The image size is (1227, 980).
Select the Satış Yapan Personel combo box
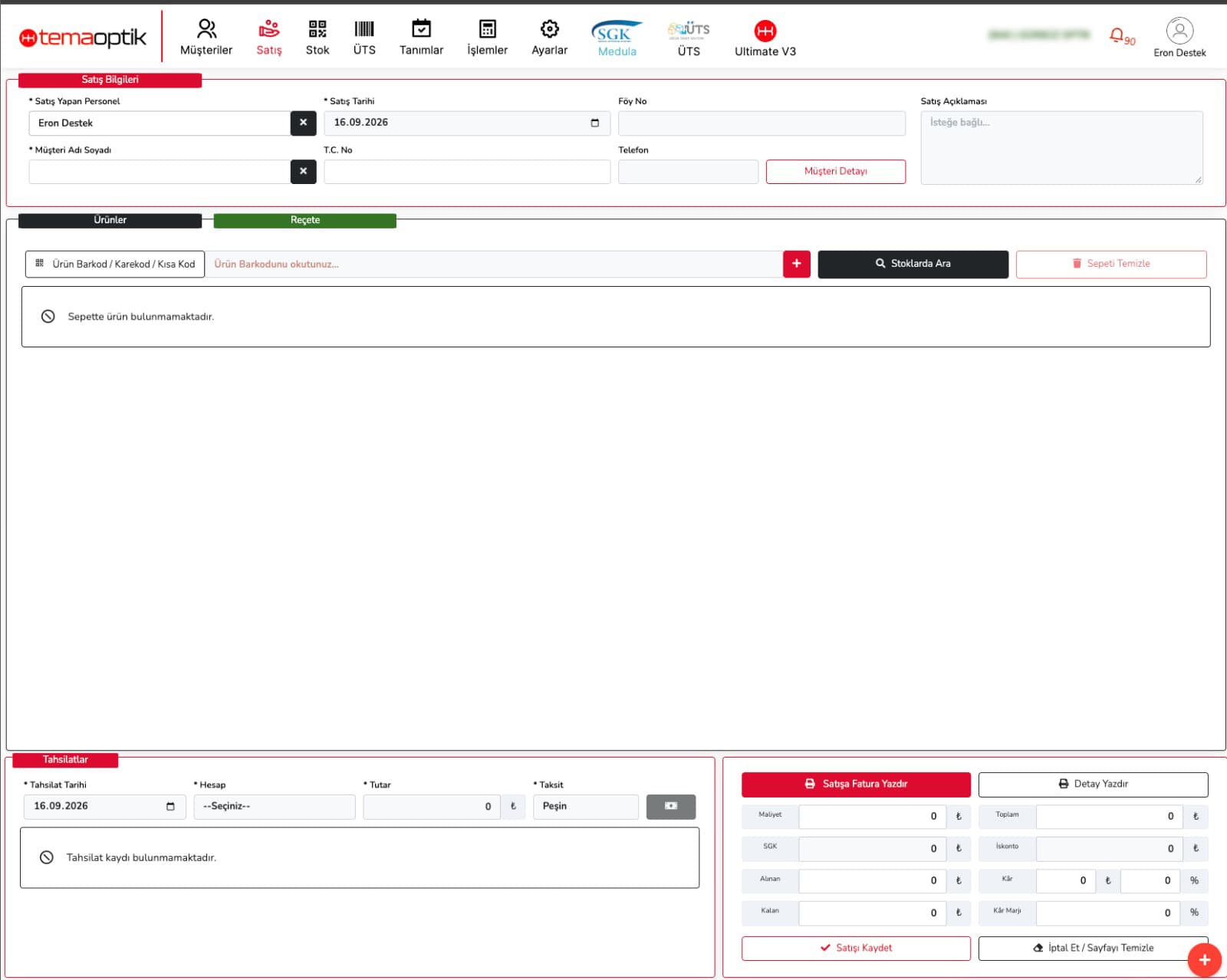(x=160, y=123)
